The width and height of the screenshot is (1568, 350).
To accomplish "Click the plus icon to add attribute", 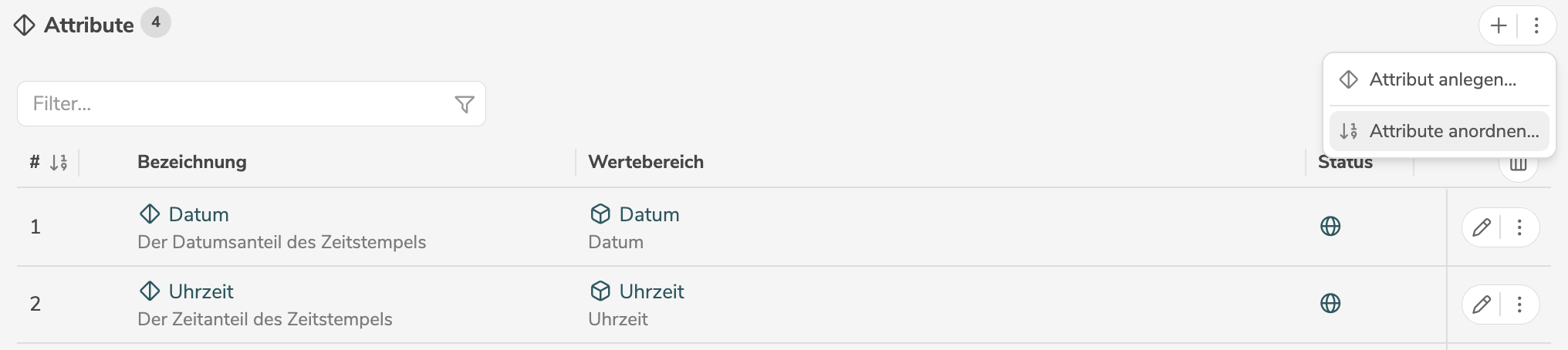I will 1499,25.
